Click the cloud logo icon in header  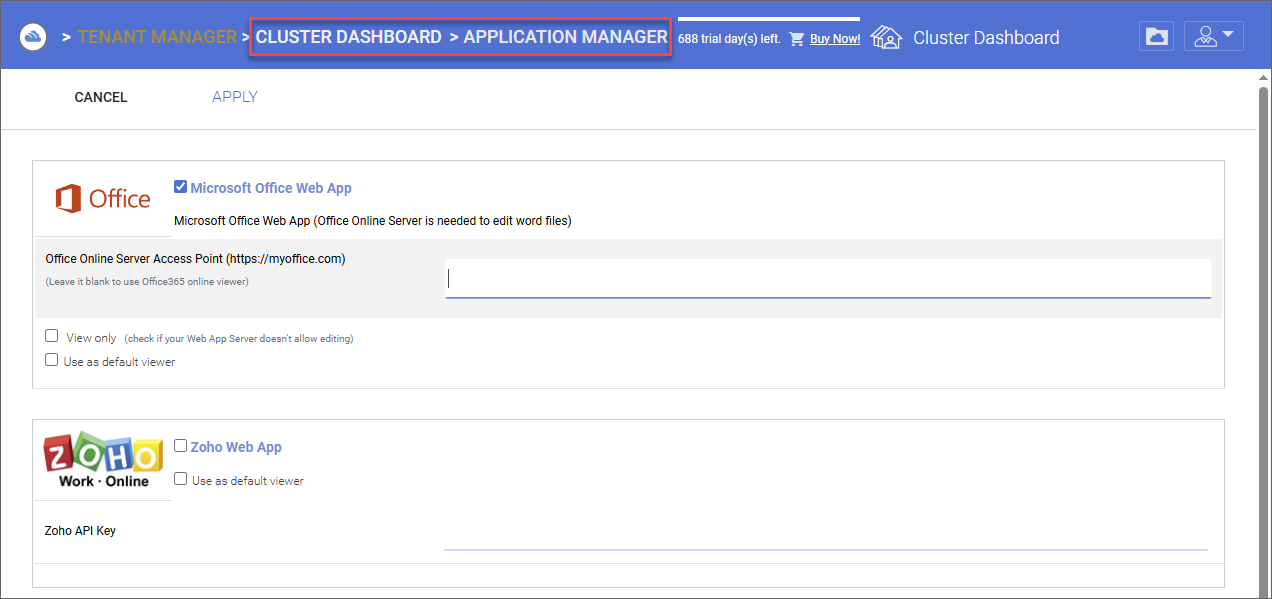33,37
